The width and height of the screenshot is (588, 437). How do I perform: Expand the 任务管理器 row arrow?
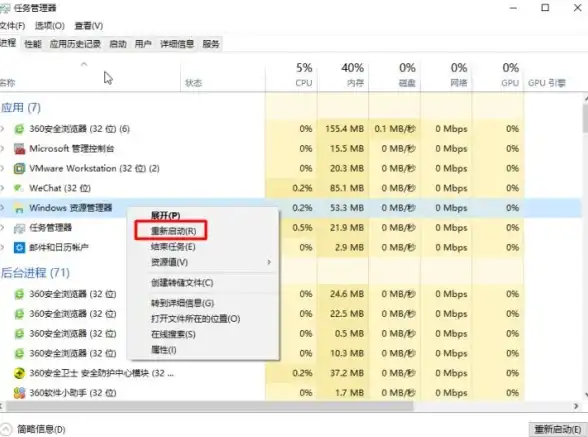2,228
